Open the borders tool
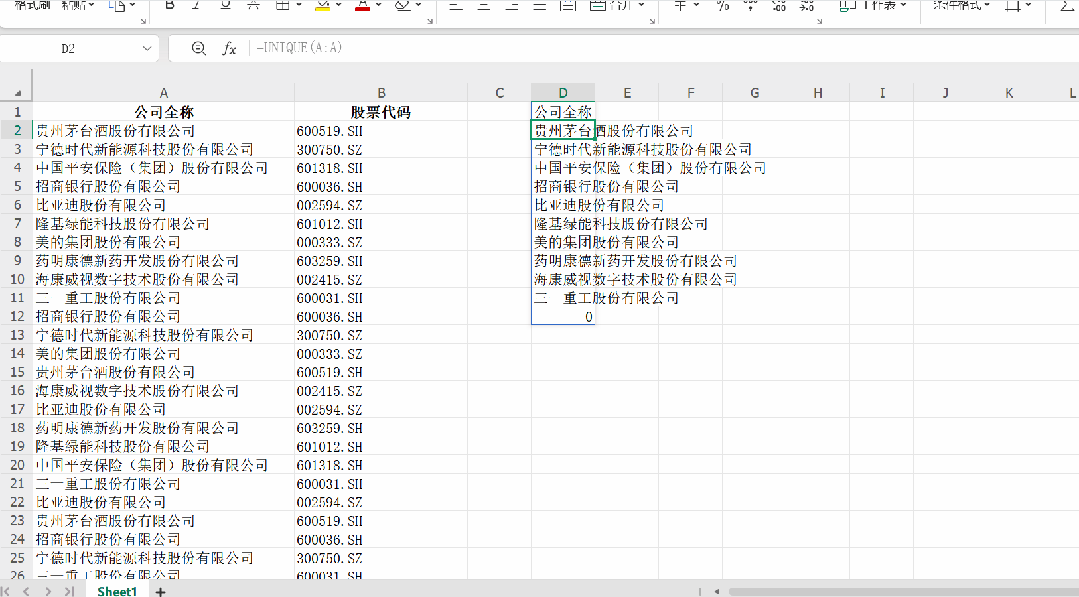Screen dimensions: 1079x597 pos(282,6)
